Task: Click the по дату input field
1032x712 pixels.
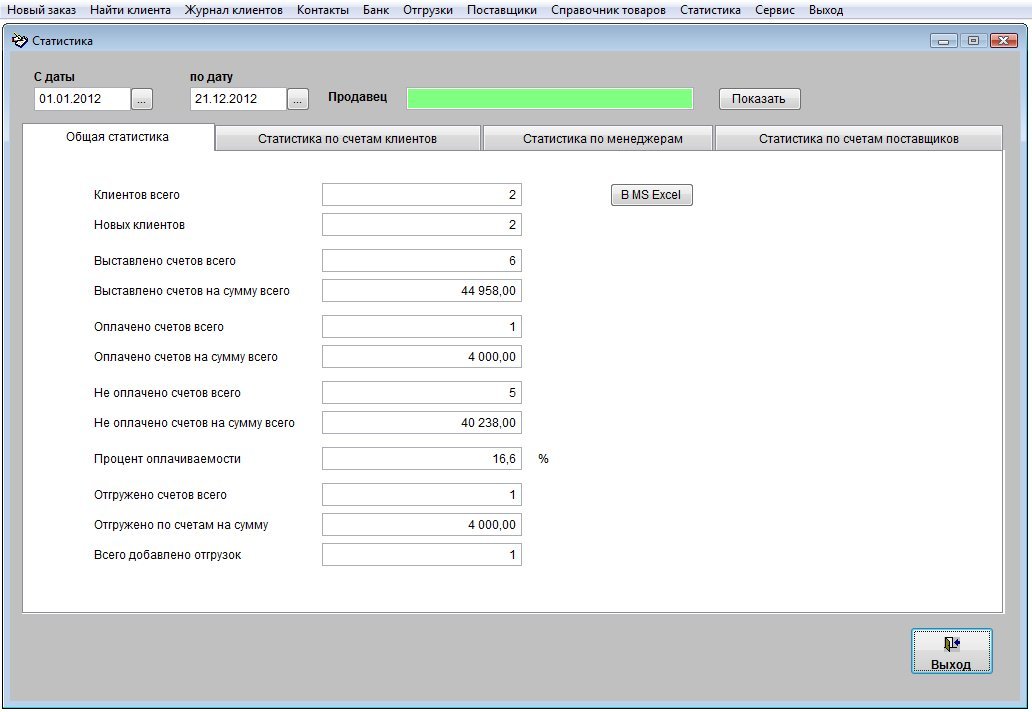Action: (x=237, y=99)
